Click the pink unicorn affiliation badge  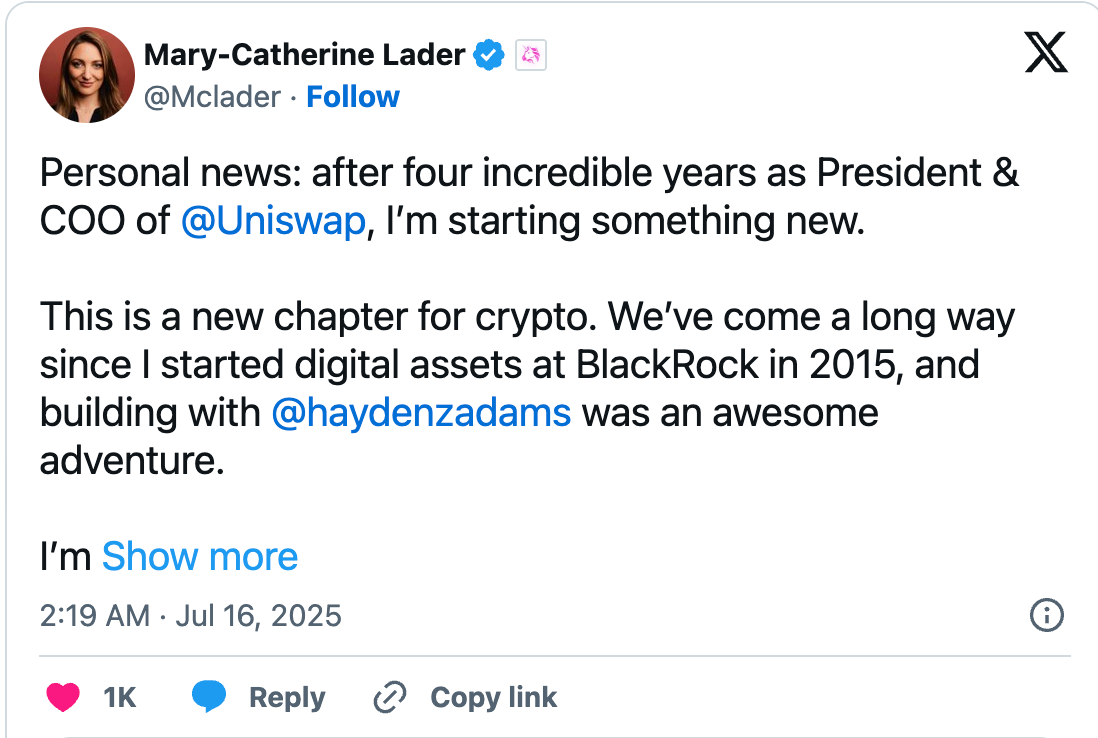(530, 56)
